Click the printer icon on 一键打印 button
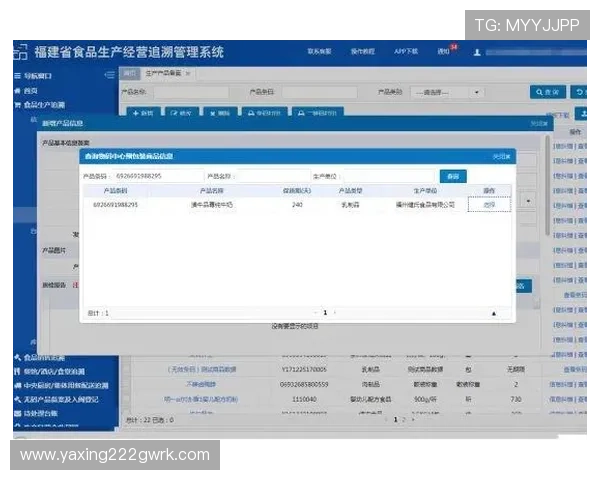600x480 pixels. [x=301, y=113]
